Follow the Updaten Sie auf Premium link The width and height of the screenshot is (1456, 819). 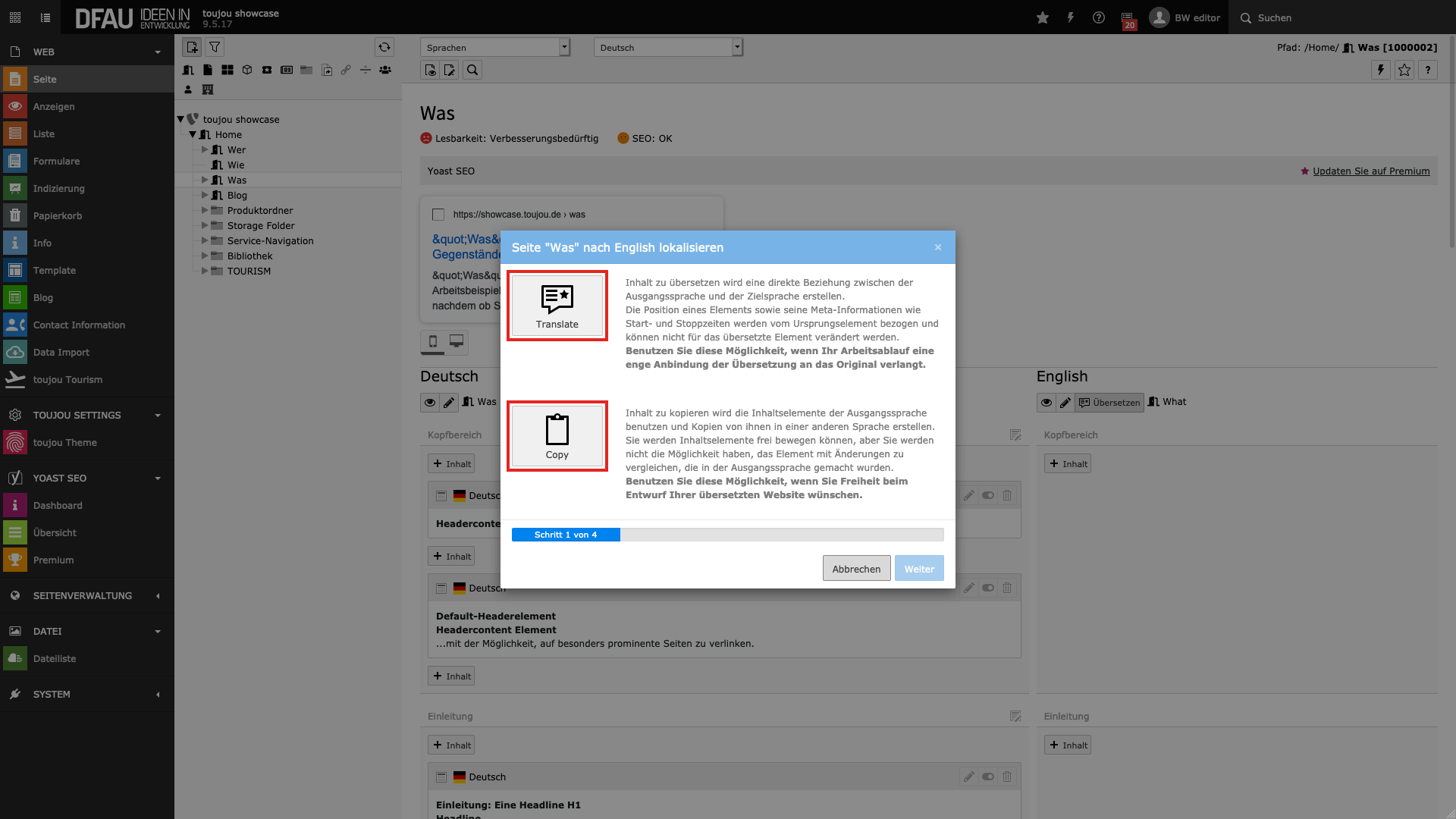pyautogui.click(x=1370, y=171)
